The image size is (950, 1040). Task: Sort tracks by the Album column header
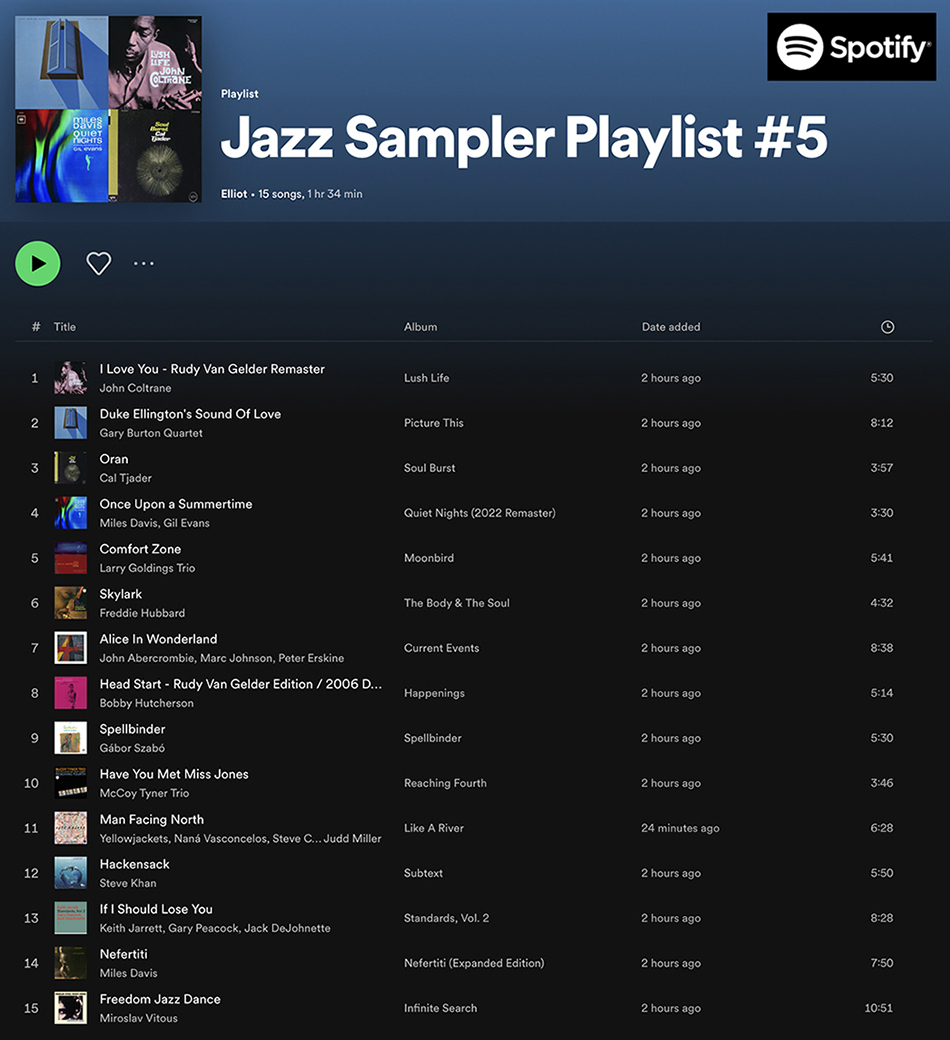[x=421, y=327]
